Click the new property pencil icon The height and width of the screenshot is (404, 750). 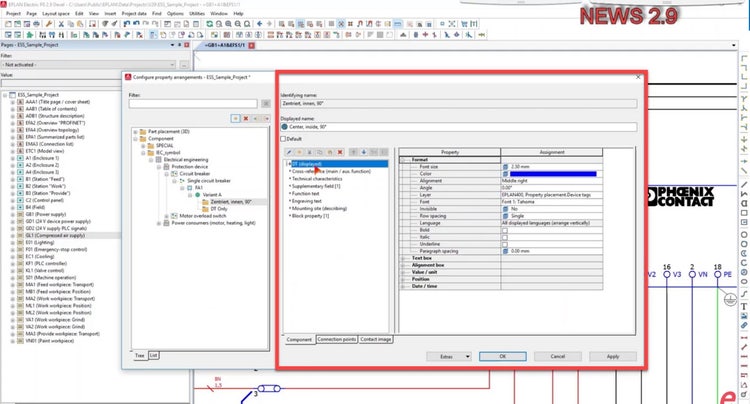[x=290, y=151]
